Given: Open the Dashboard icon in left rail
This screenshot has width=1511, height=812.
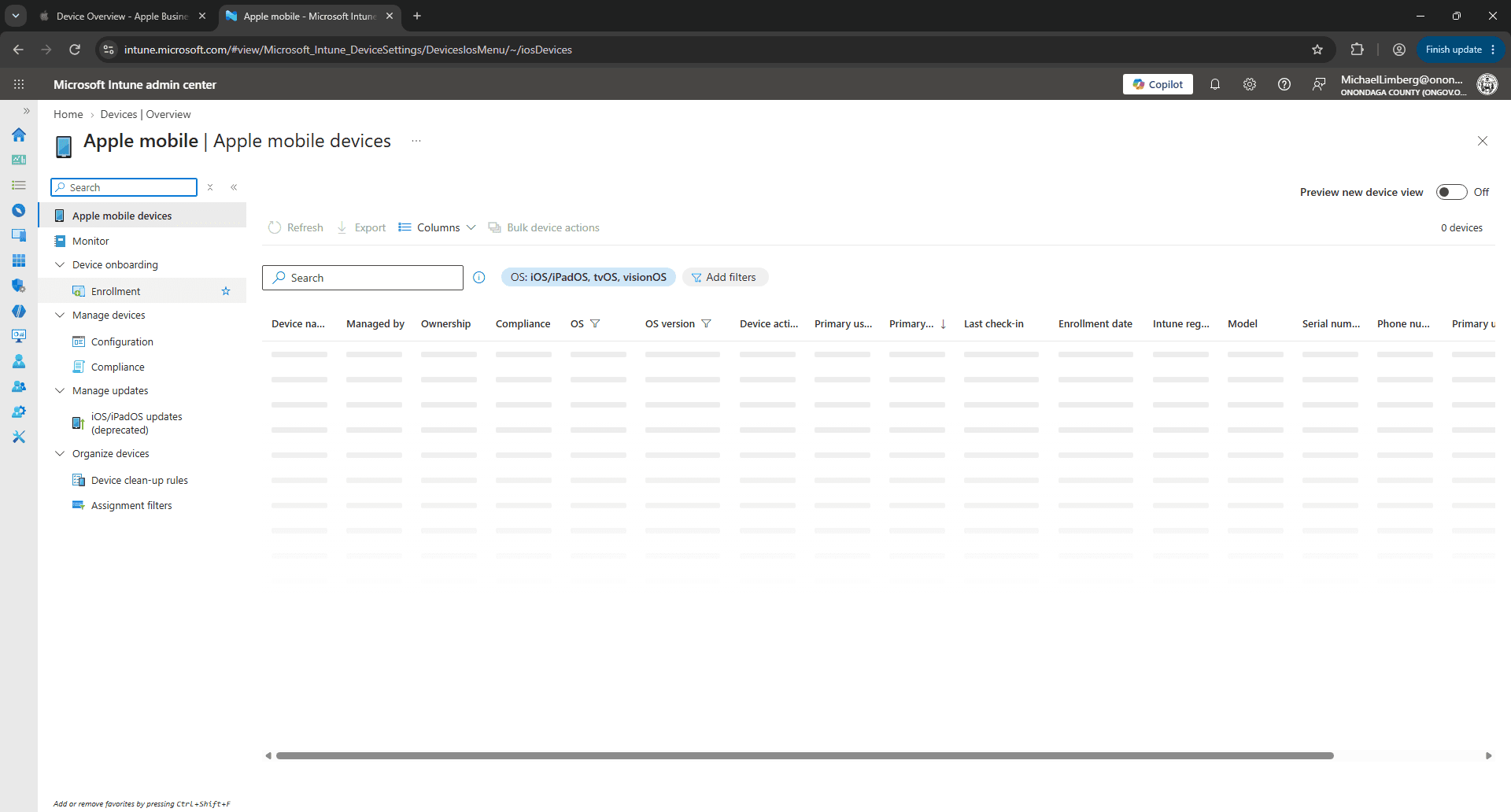Looking at the screenshot, I should (19, 160).
